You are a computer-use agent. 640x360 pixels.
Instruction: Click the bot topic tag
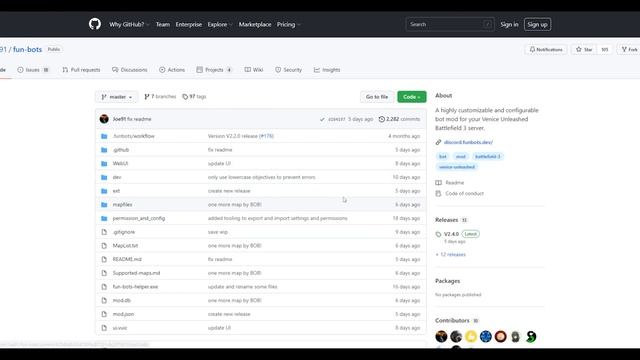442,156
